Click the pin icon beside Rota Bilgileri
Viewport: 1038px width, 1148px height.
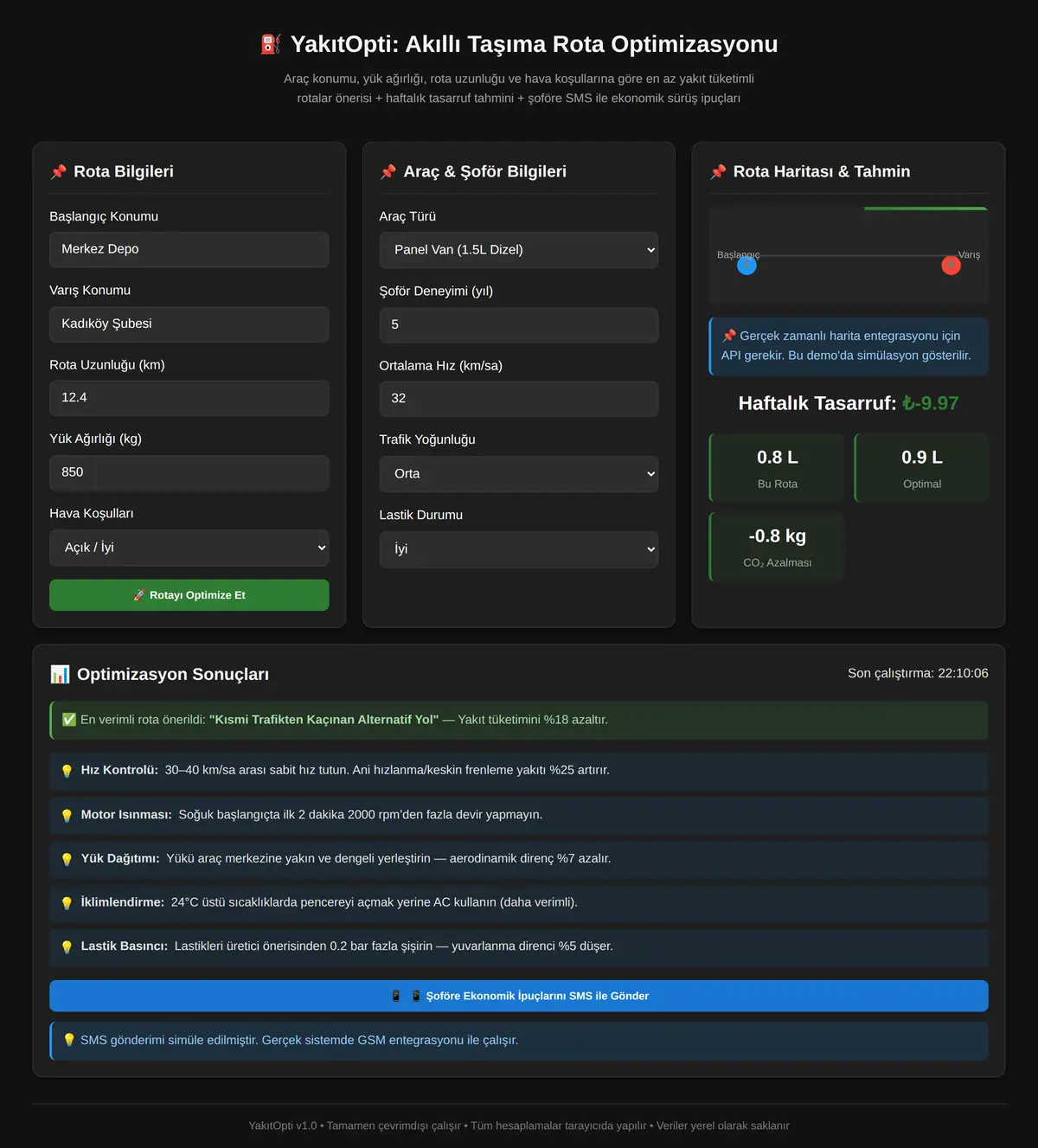(58, 172)
